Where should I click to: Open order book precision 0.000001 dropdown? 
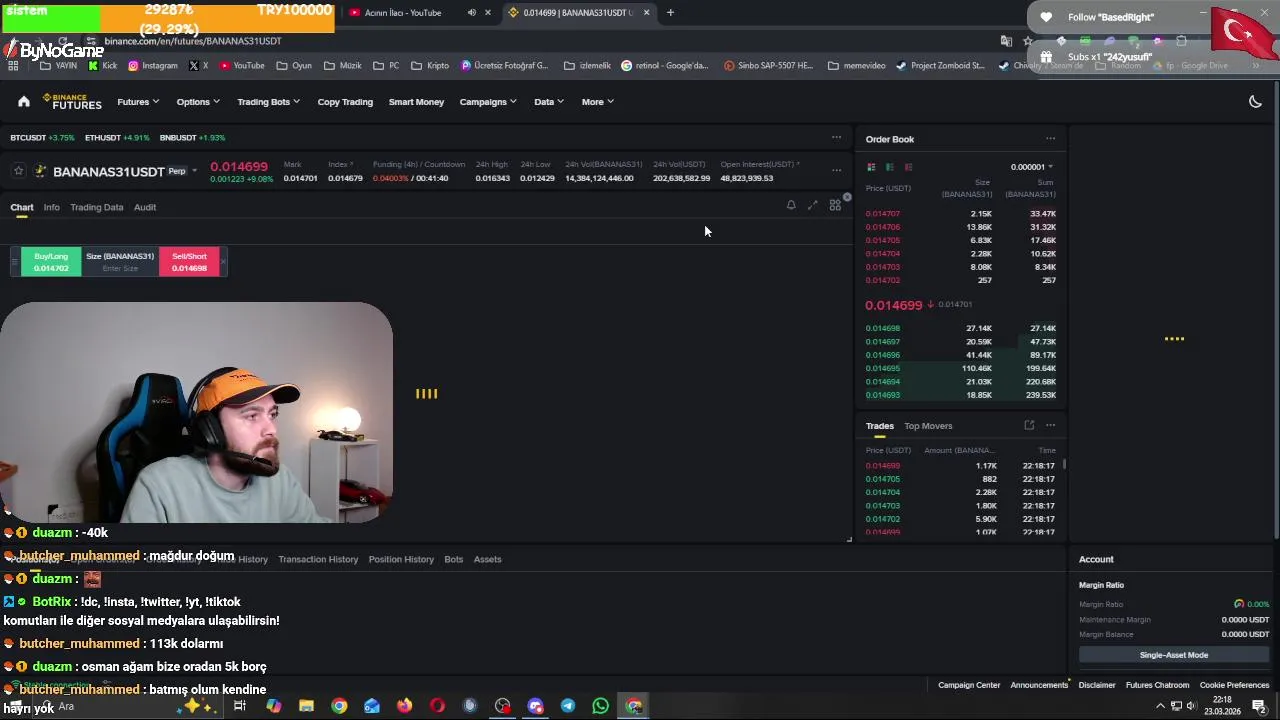point(1032,167)
